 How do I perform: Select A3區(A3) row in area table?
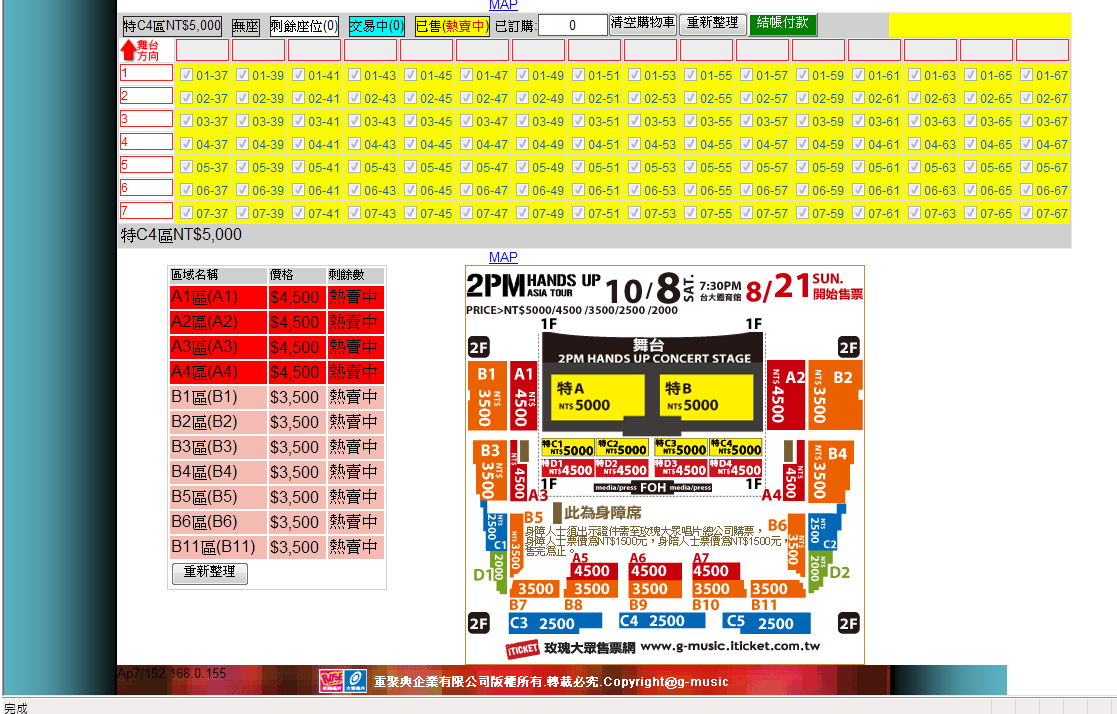click(x=276, y=347)
